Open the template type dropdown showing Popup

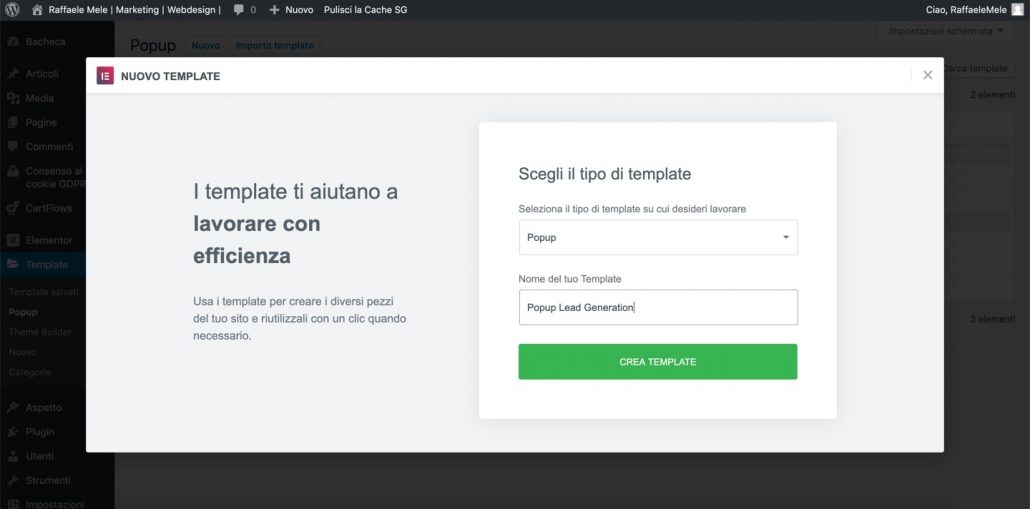658,237
